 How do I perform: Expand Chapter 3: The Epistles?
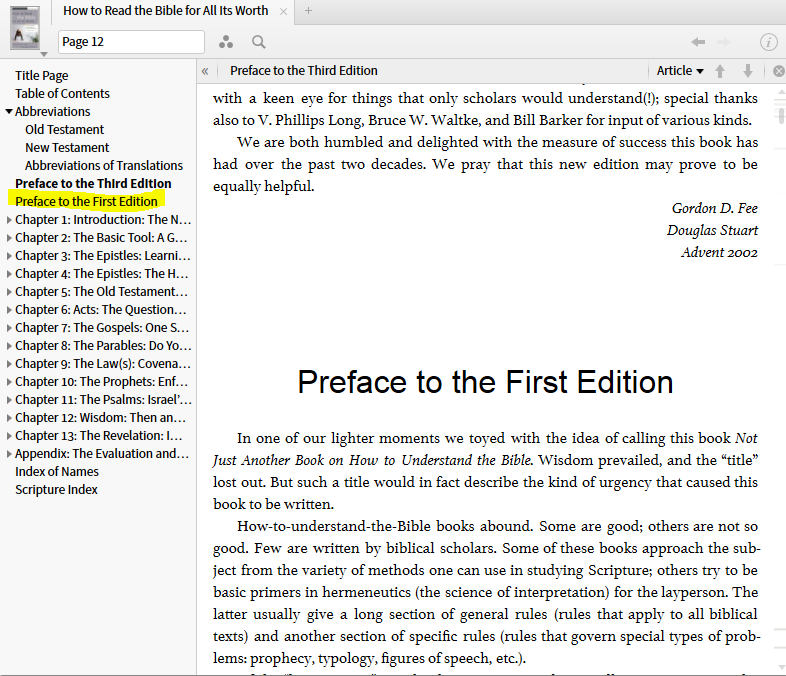(9, 256)
